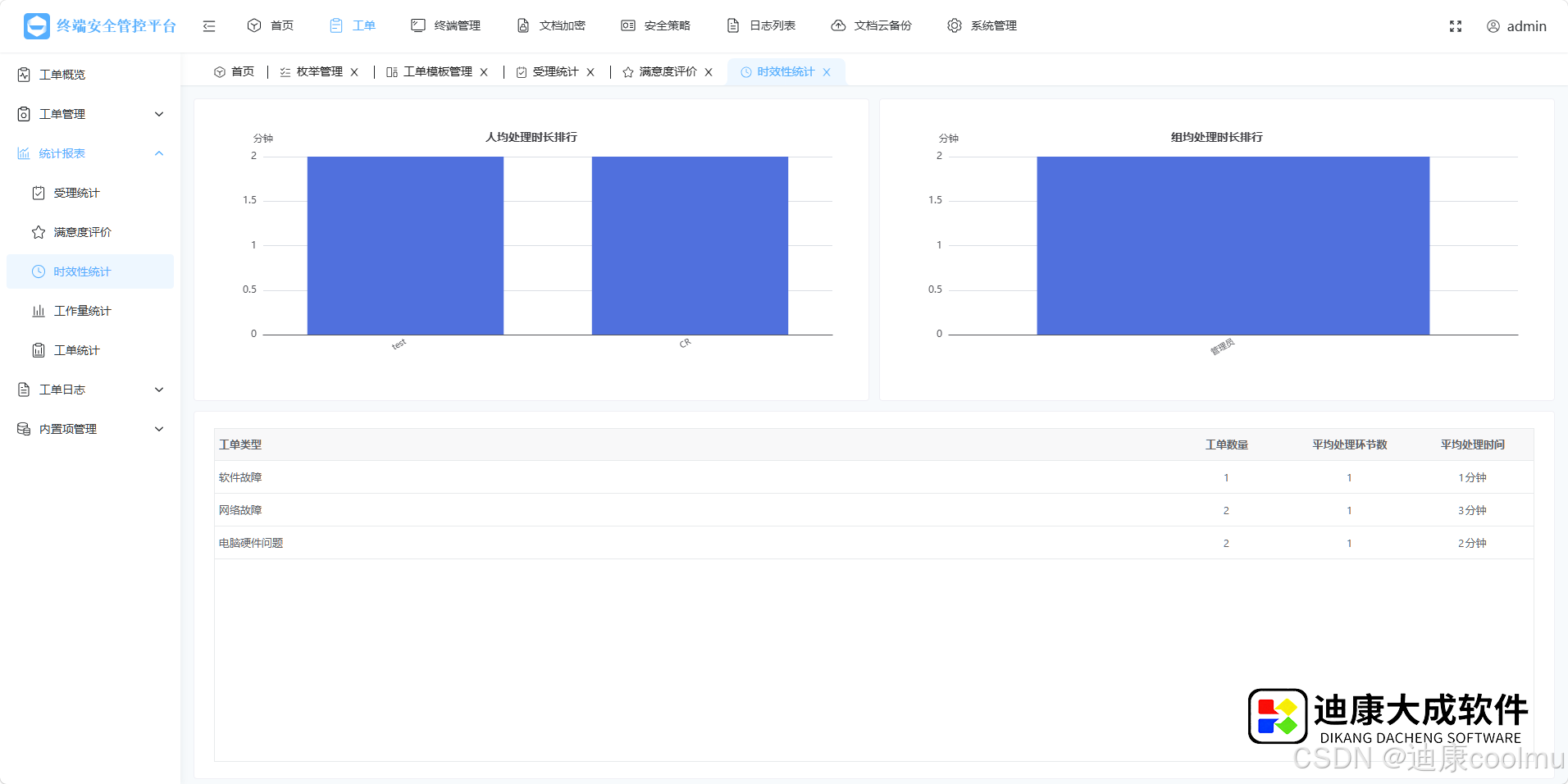Click the 内置项管理 database icon

click(24, 429)
